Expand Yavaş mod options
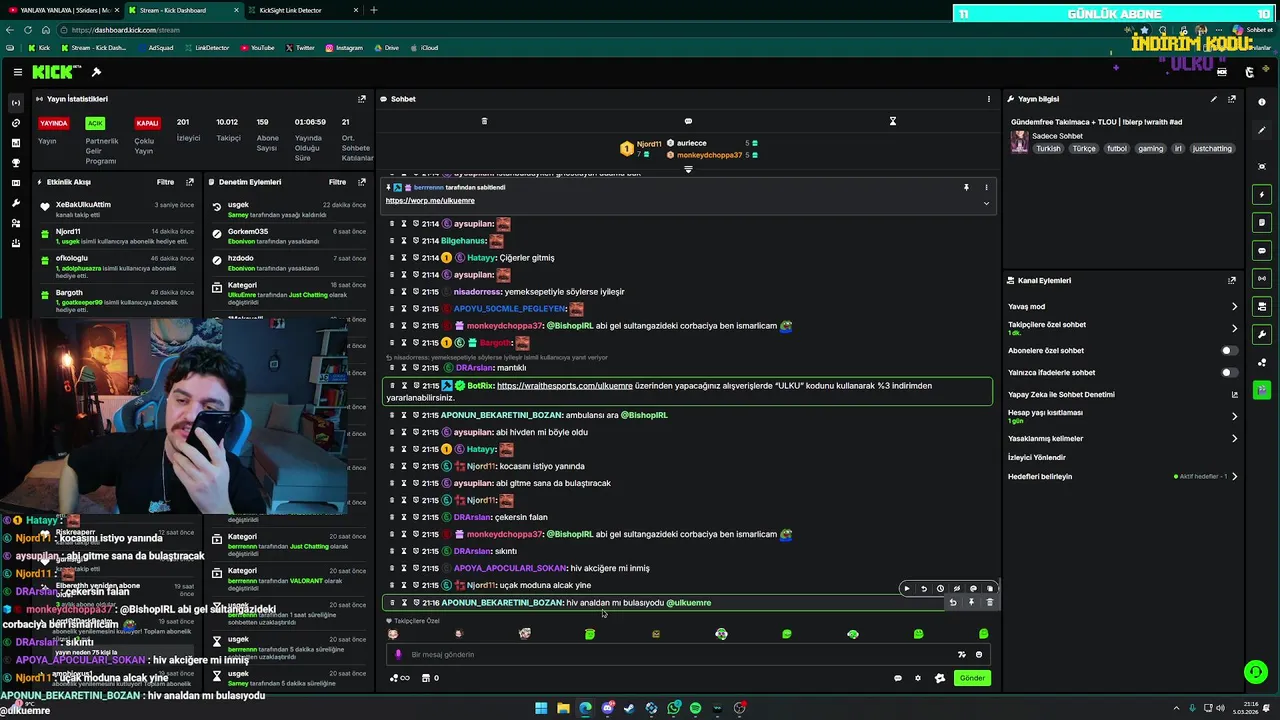The width and height of the screenshot is (1280, 720). click(1234, 307)
